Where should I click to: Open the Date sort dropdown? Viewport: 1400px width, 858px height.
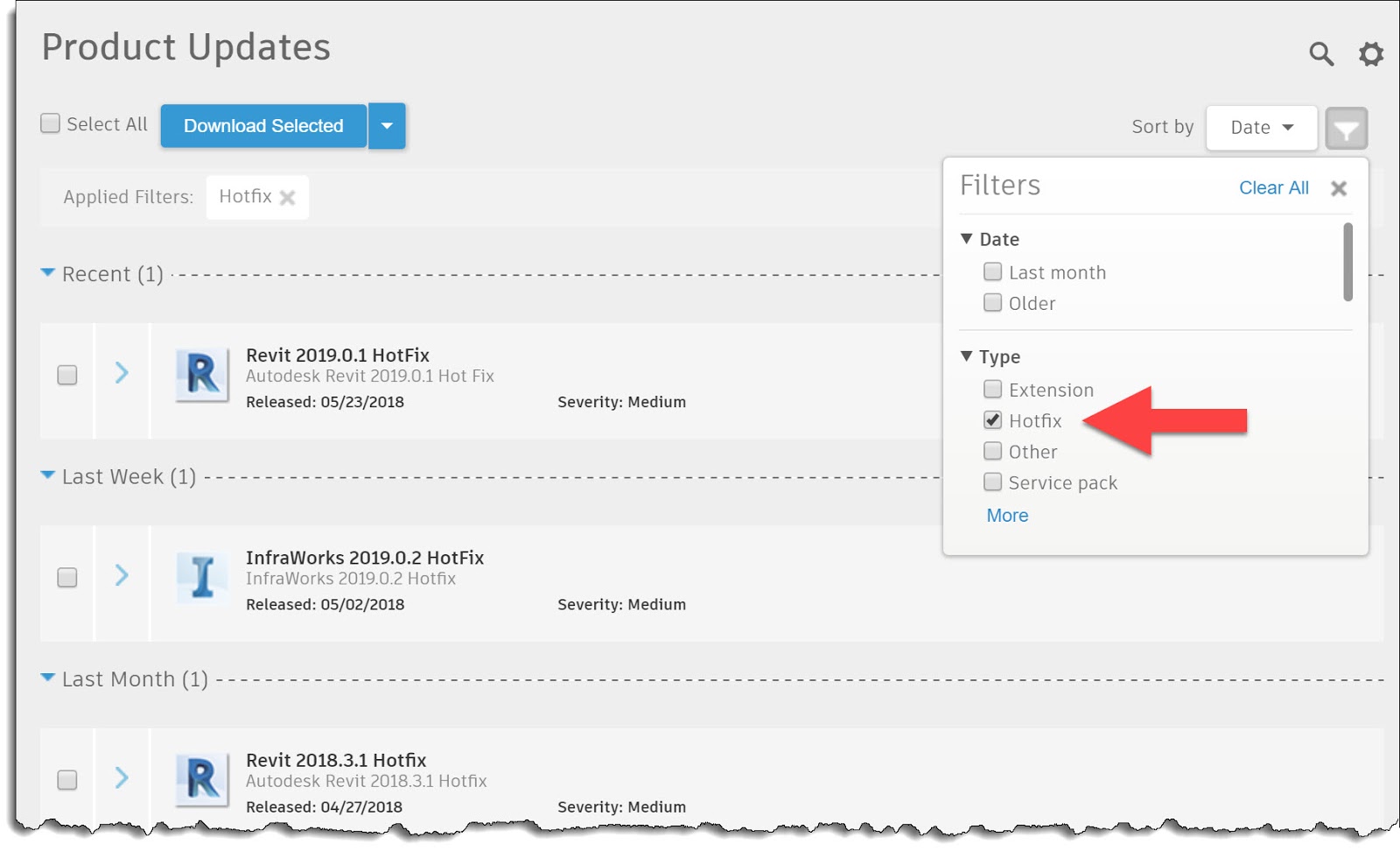(1261, 127)
